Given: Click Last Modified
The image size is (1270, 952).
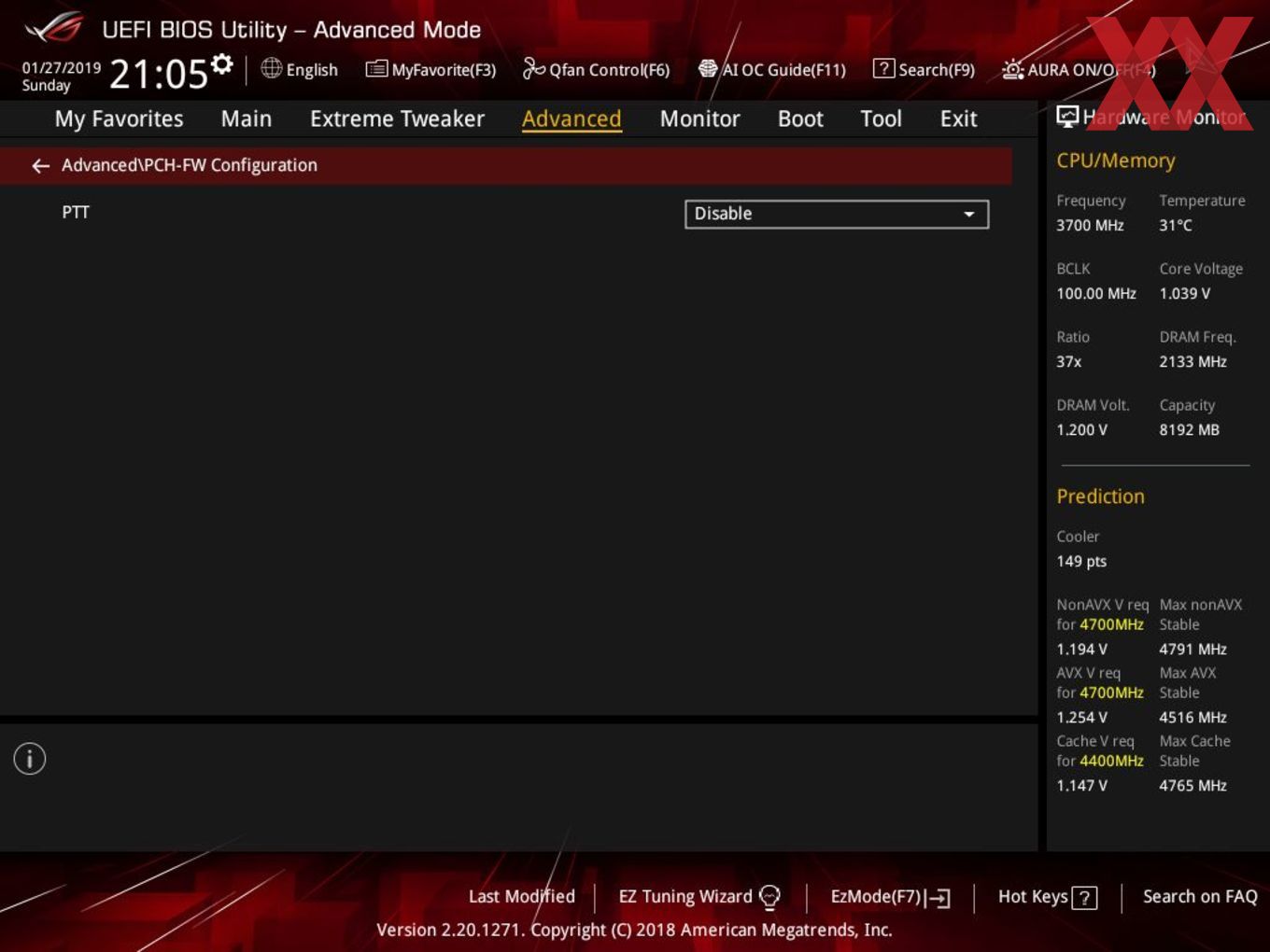Looking at the screenshot, I should click(522, 896).
